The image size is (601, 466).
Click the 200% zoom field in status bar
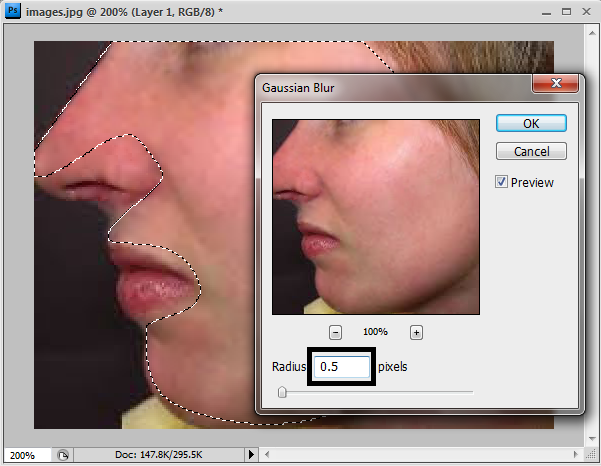[x=27, y=455]
